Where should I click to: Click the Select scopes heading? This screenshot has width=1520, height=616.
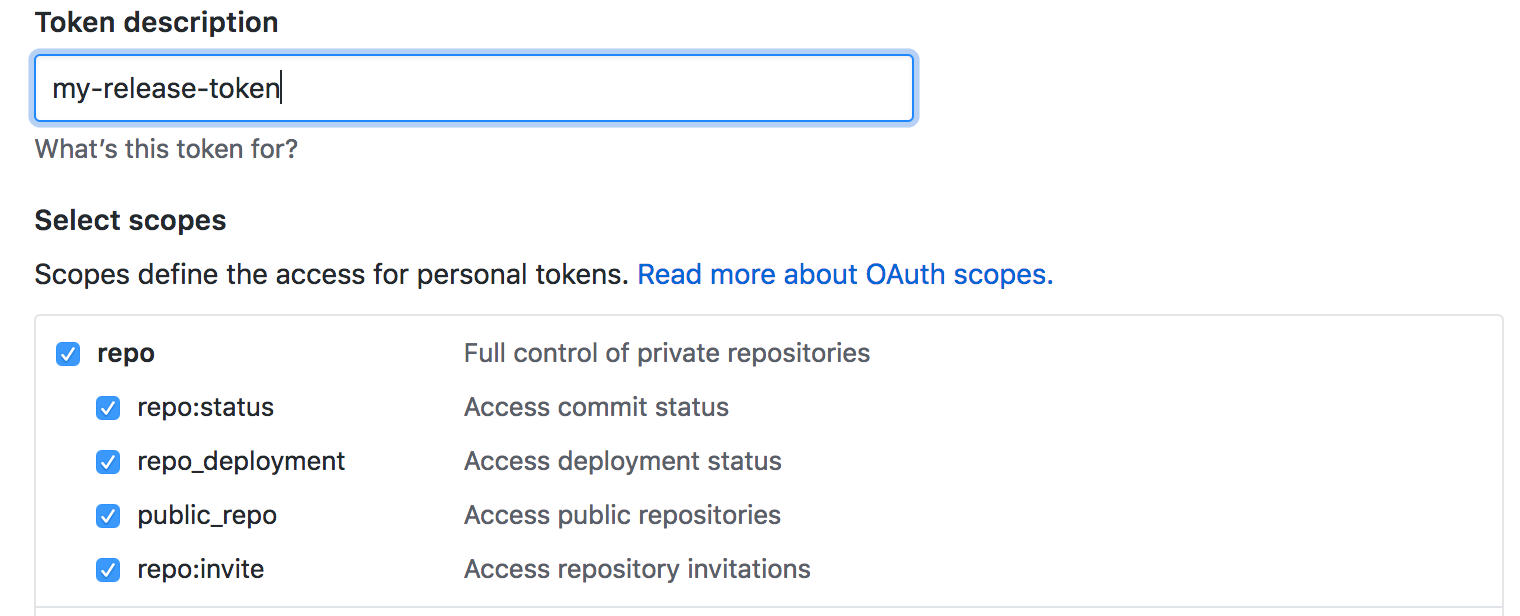(131, 220)
